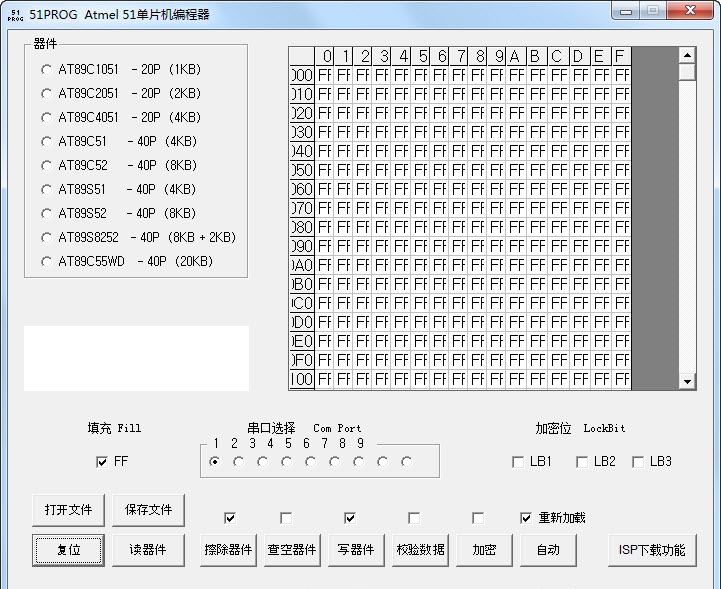Select the 000 row header
The height and width of the screenshot is (589, 721).
[302, 75]
